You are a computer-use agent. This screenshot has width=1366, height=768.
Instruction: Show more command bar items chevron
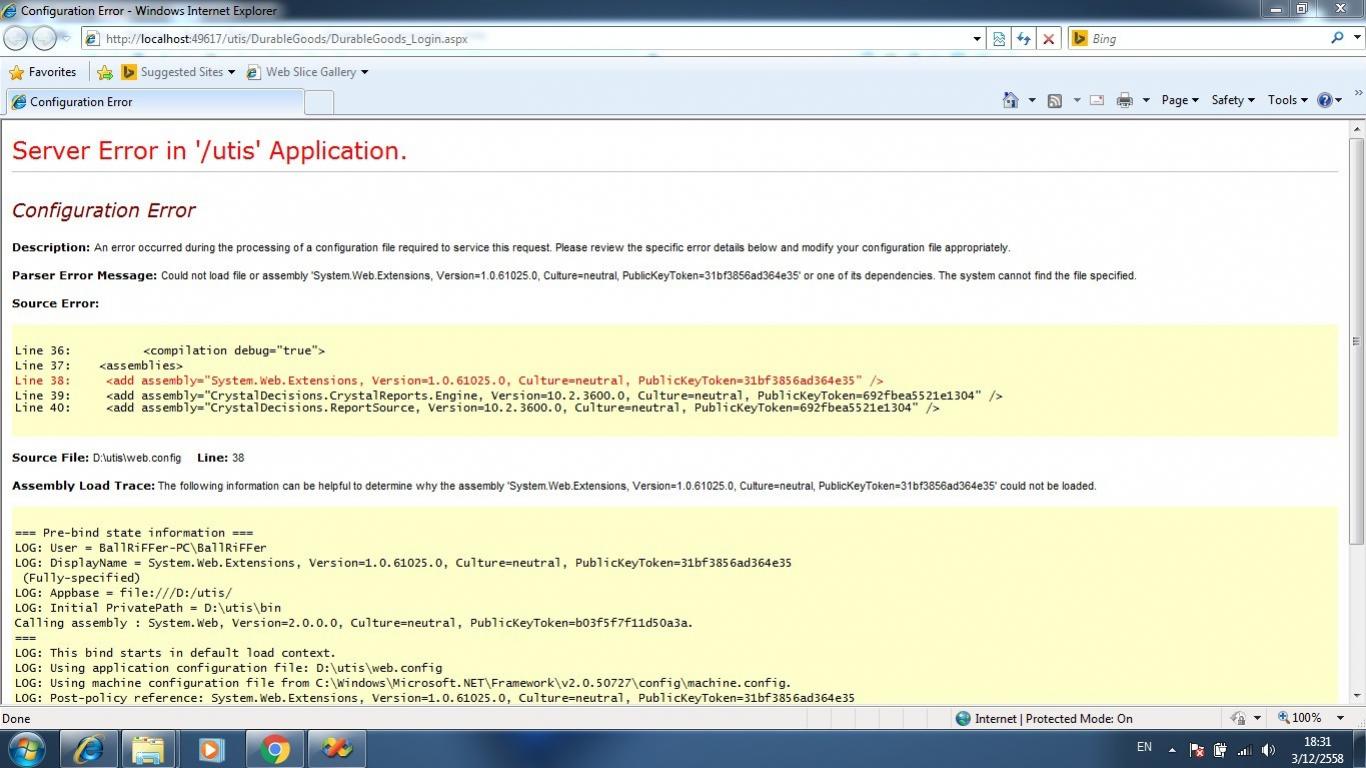(1358, 93)
